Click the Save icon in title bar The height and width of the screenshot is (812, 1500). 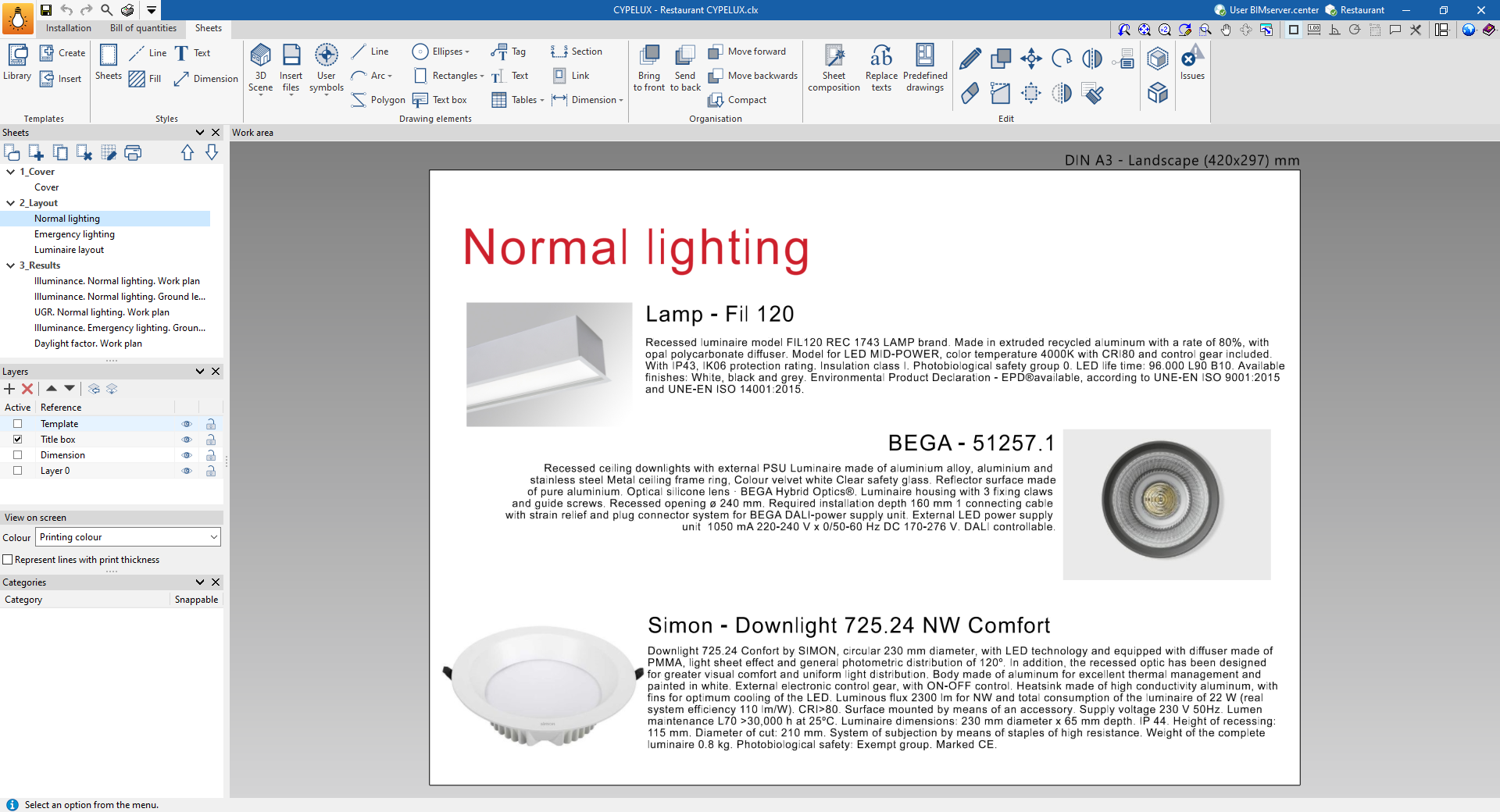[x=46, y=10]
